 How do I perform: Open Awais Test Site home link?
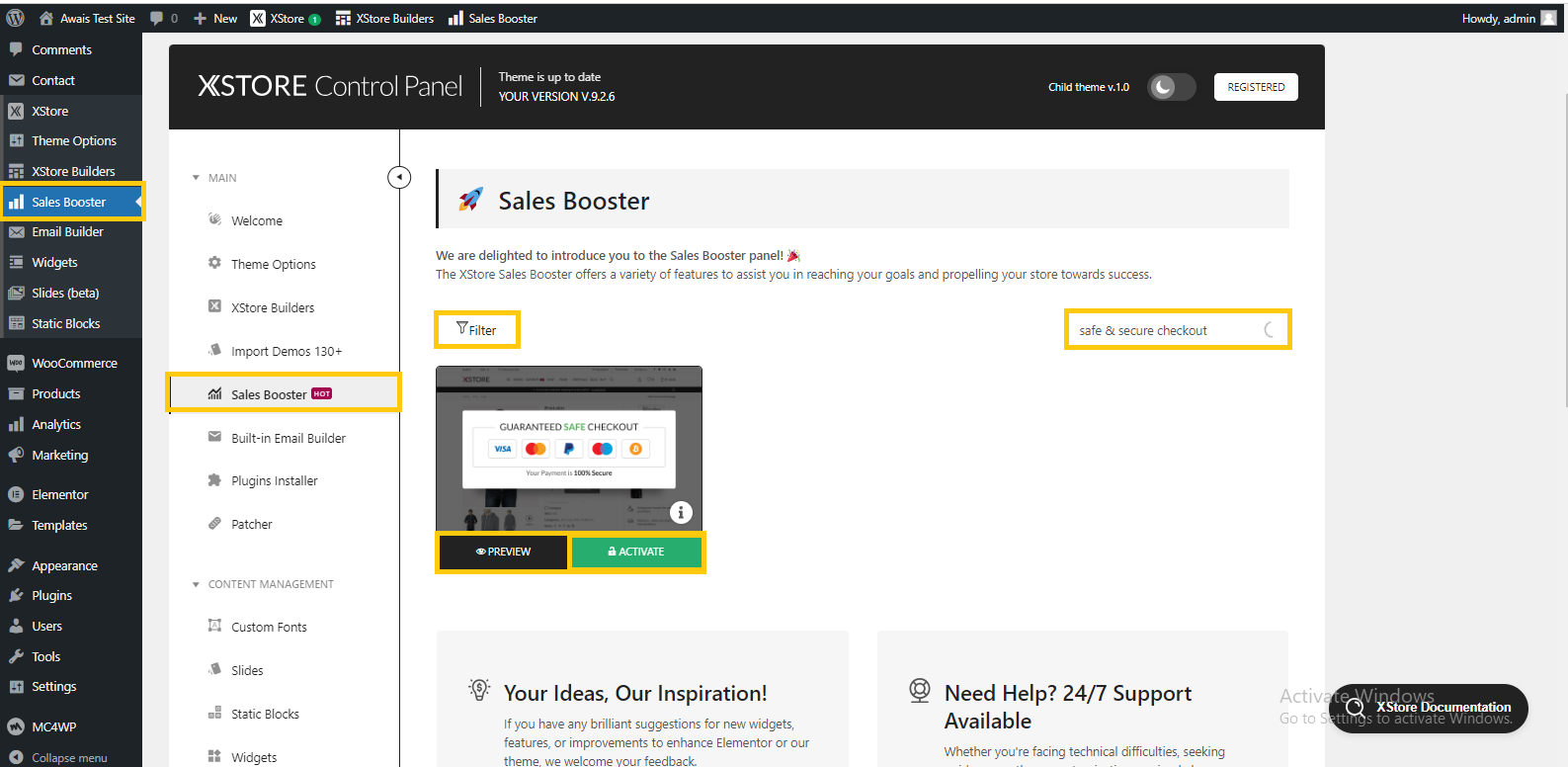coord(87,18)
